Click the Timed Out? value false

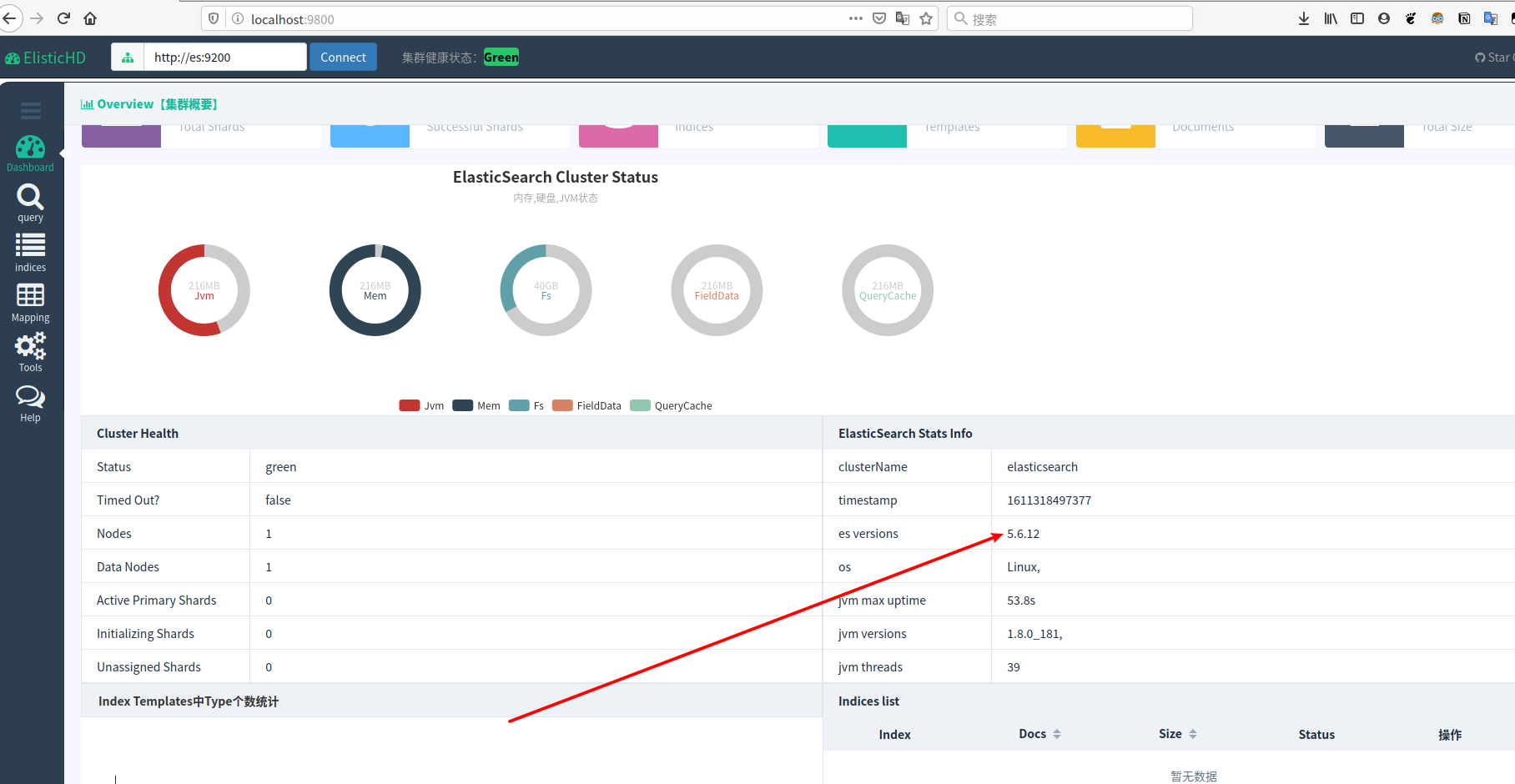click(x=279, y=500)
